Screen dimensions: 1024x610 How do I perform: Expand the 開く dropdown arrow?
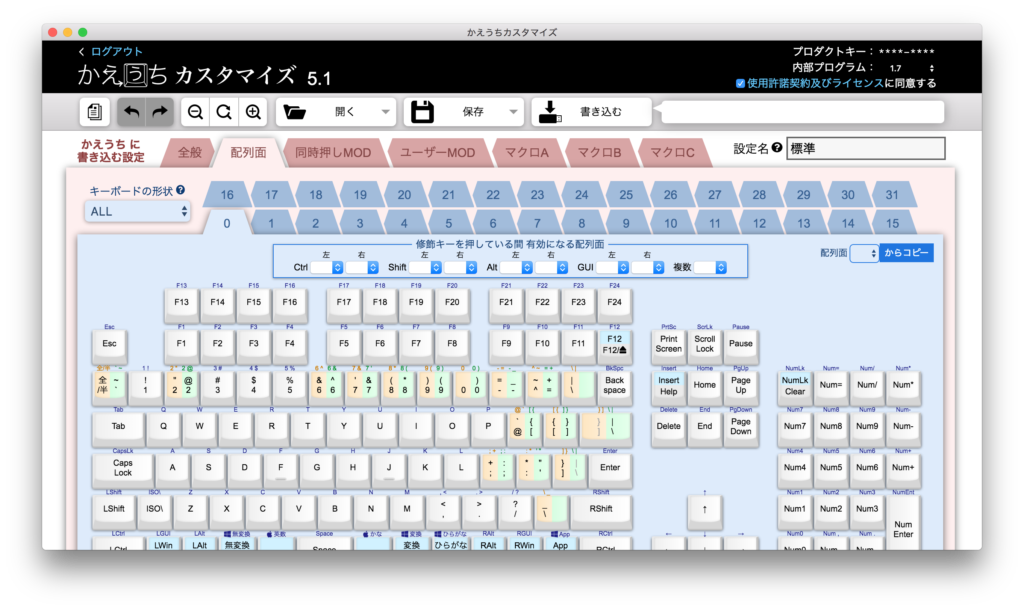(385, 112)
